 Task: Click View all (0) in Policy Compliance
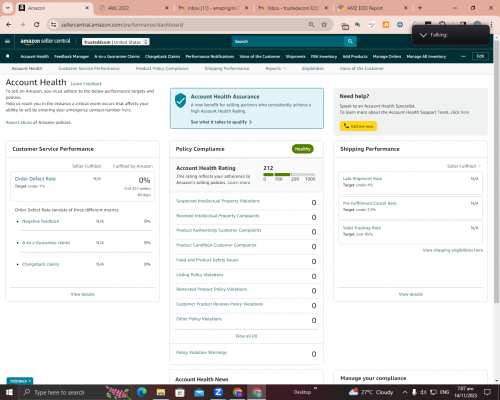coord(246,336)
